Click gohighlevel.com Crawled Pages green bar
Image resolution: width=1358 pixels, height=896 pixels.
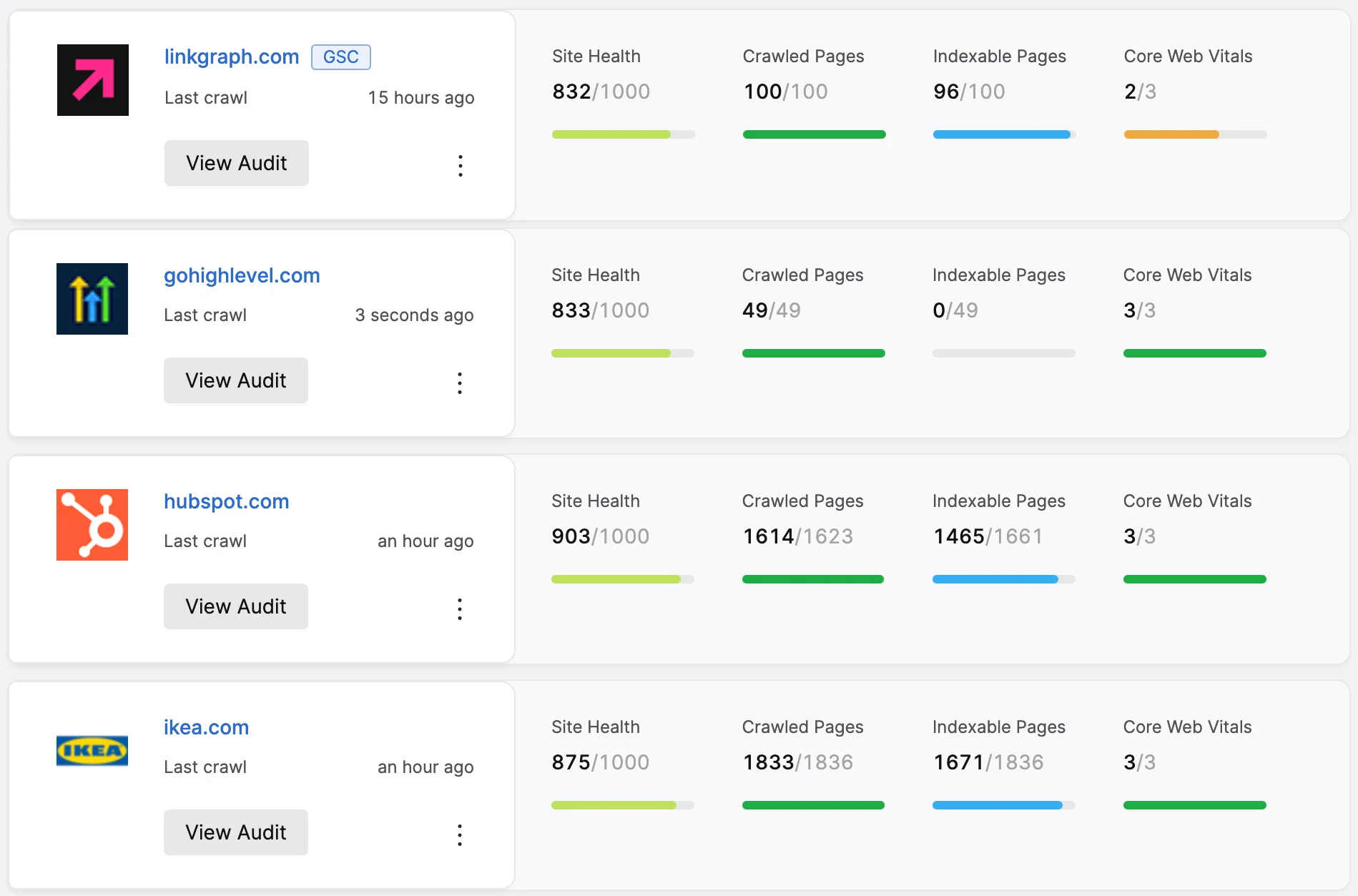pos(814,353)
